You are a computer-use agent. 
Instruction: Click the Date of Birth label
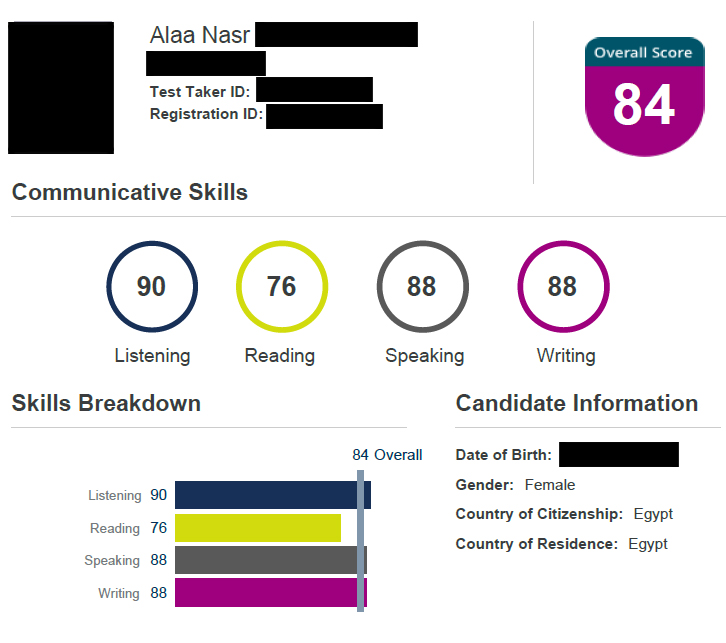tap(503, 455)
